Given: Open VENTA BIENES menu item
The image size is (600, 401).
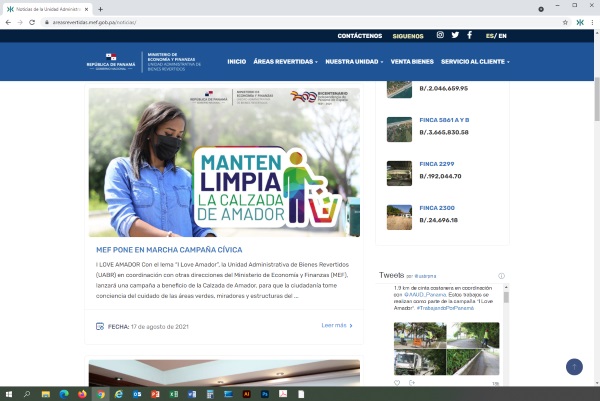Looking at the screenshot, I should (411, 61).
